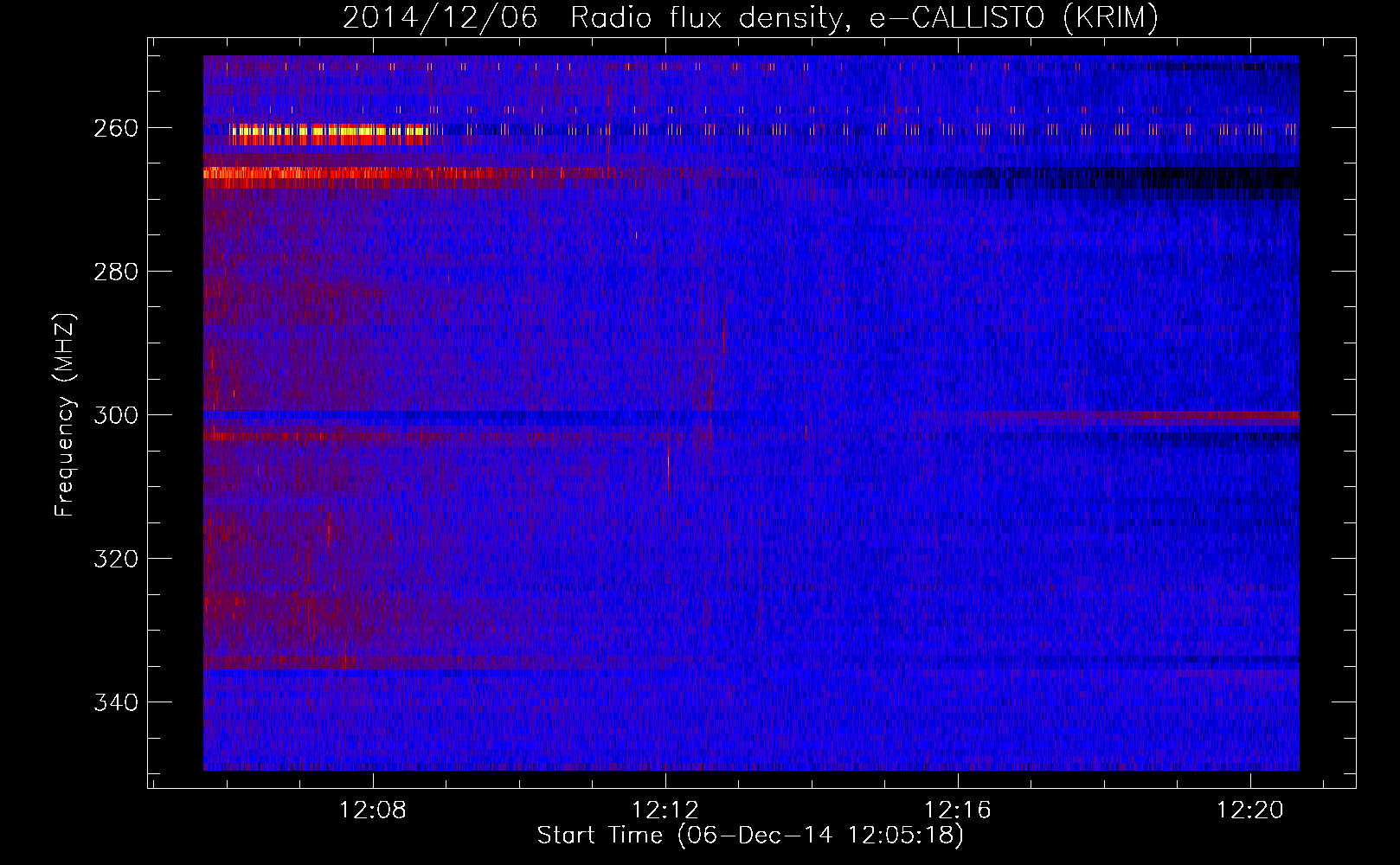Click the 320 frequency tick label
Image resolution: width=1400 pixels, height=865 pixels.
pos(116,559)
